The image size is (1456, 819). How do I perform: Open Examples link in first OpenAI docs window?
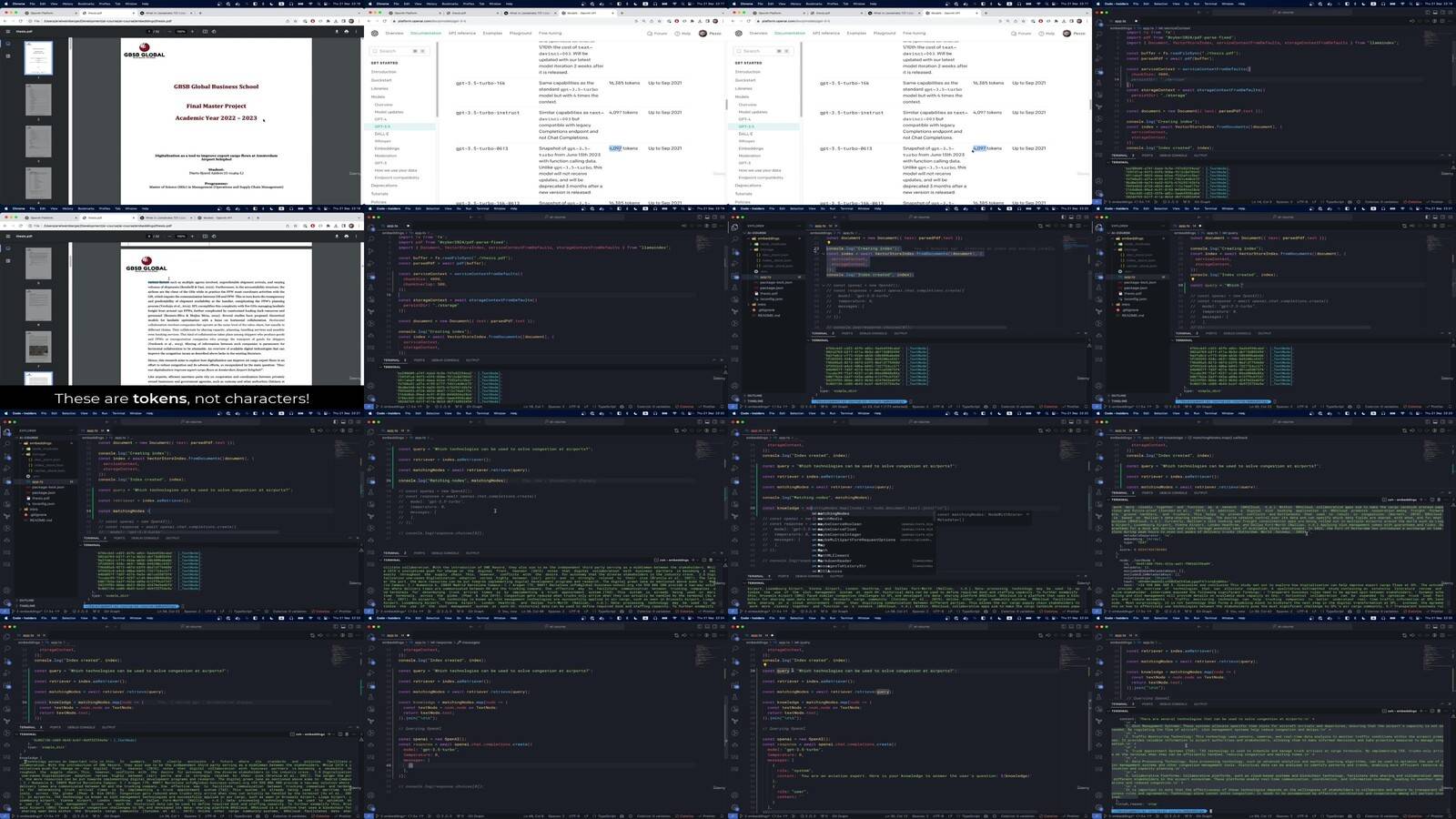(x=492, y=33)
